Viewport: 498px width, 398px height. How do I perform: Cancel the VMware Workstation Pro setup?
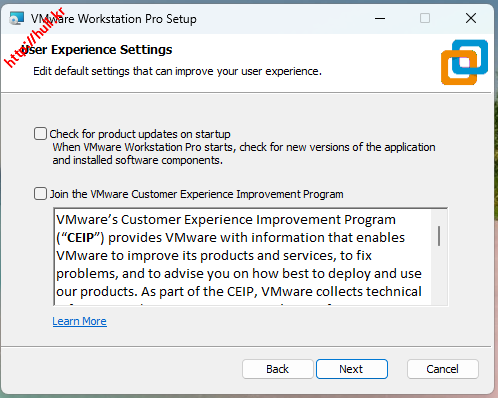443,369
